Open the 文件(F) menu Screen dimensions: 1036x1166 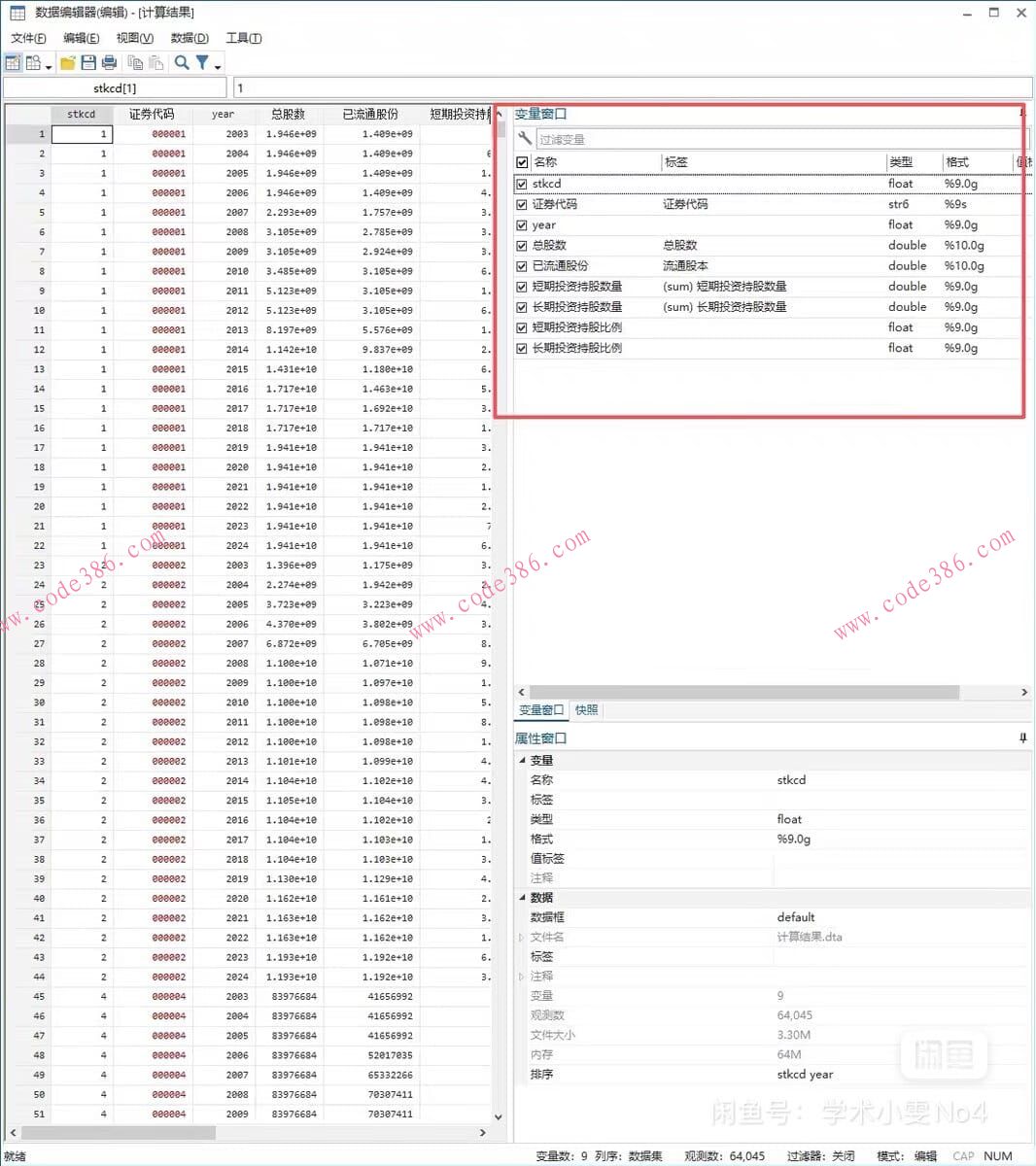tap(28, 38)
